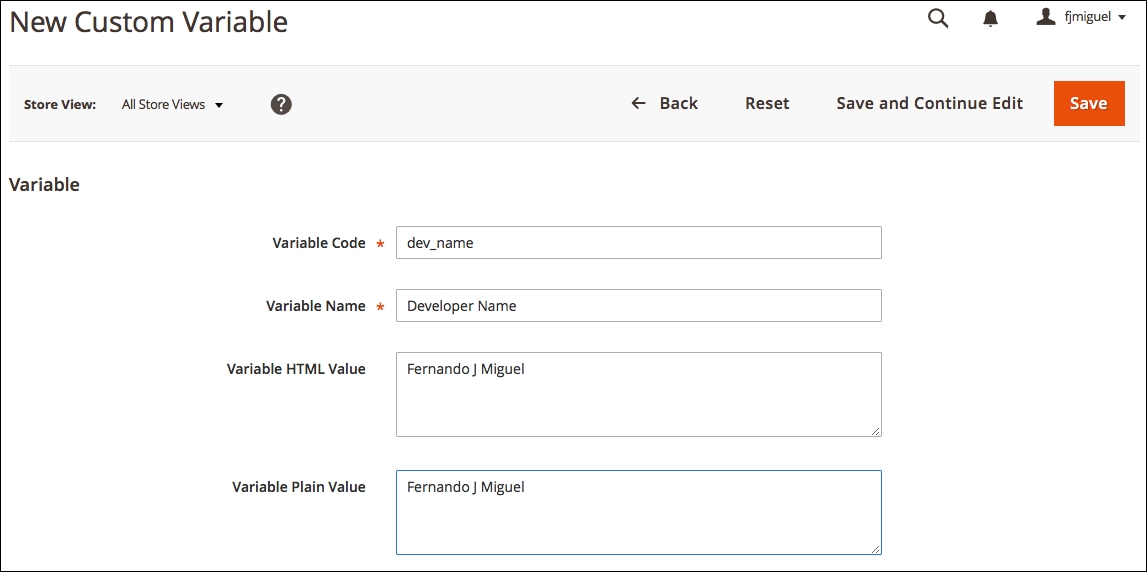Click the caret next to All Store Views
The height and width of the screenshot is (572, 1147).
(x=219, y=105)
